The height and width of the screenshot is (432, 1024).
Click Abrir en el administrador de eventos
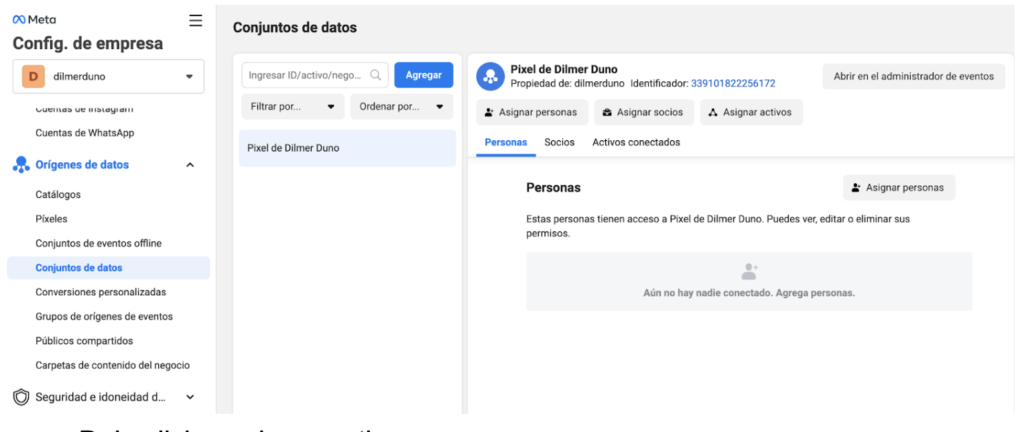point(914,76)
